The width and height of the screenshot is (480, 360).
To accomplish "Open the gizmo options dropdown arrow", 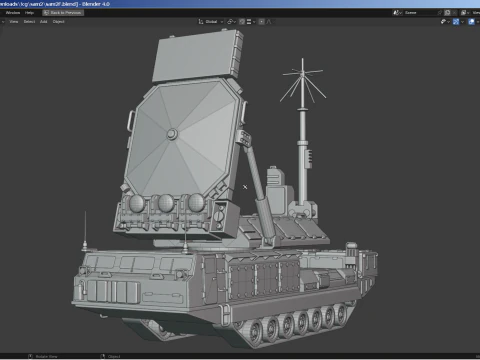I will tap(463, 22).
